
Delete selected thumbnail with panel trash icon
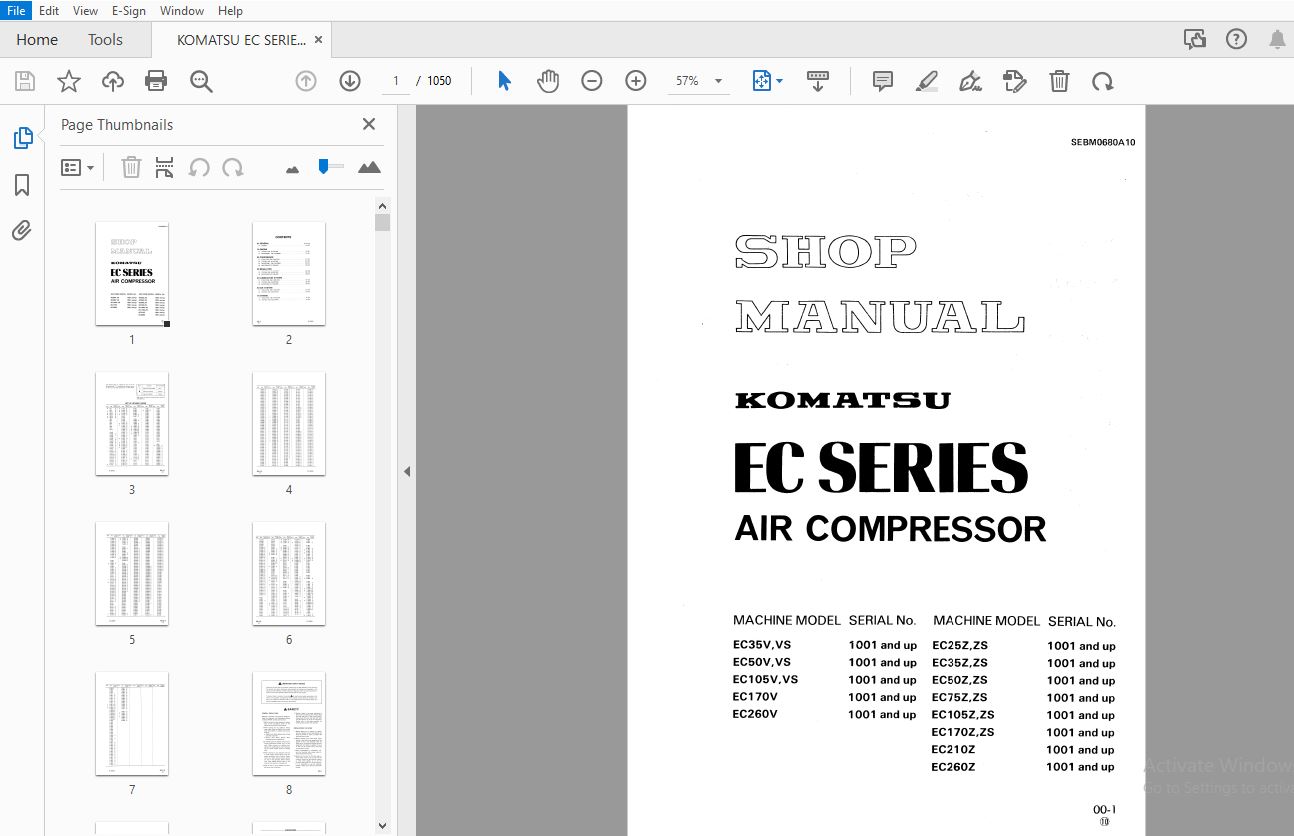[131, 167]
